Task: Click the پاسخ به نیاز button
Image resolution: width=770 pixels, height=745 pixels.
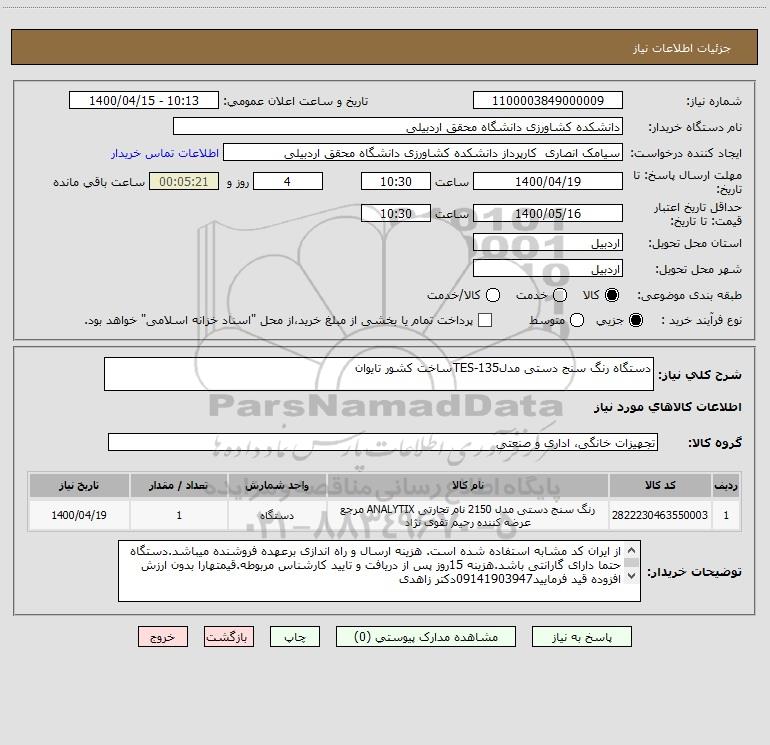Action: pos(581,636)
